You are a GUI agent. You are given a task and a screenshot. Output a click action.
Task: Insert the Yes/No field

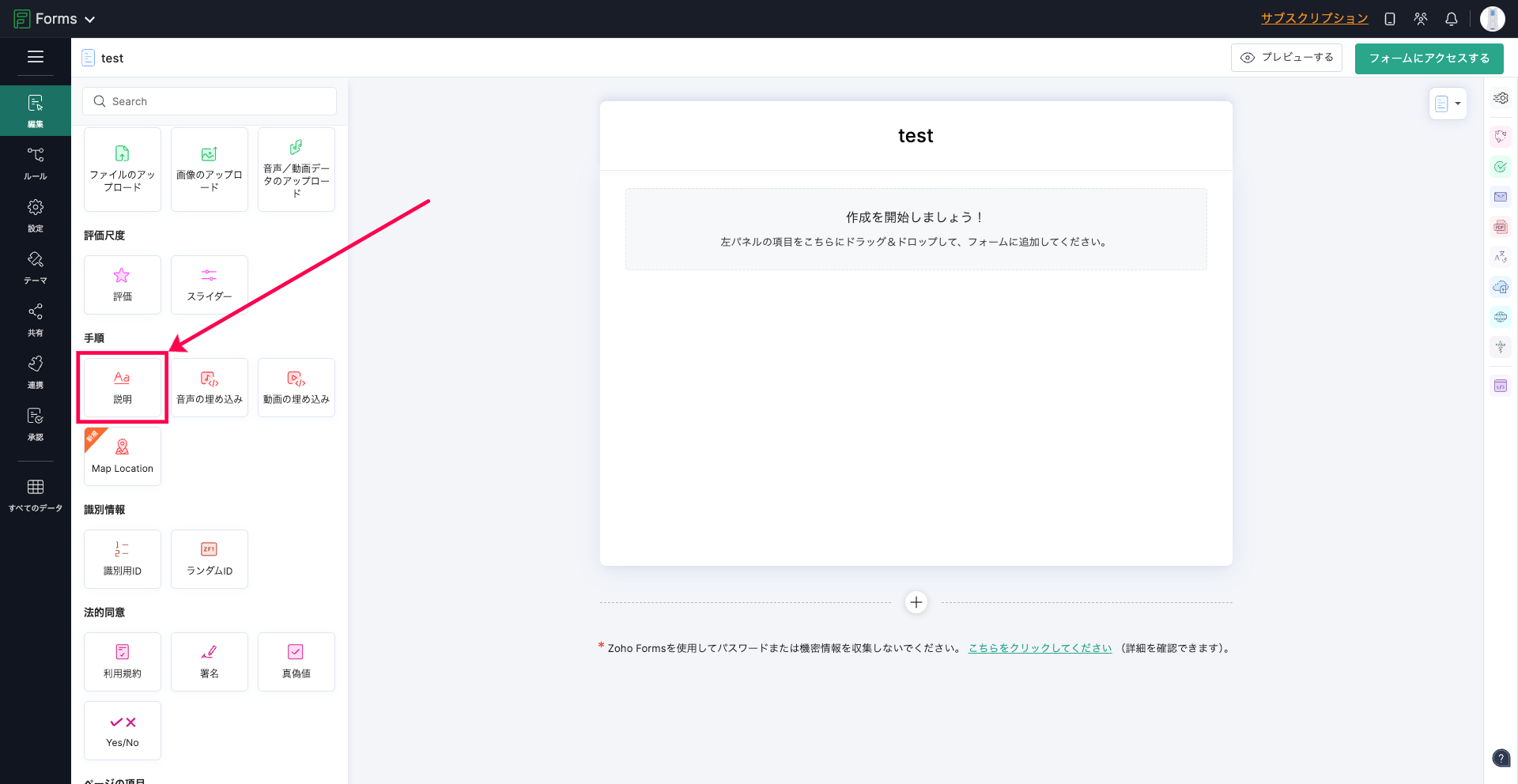[122, 730]
